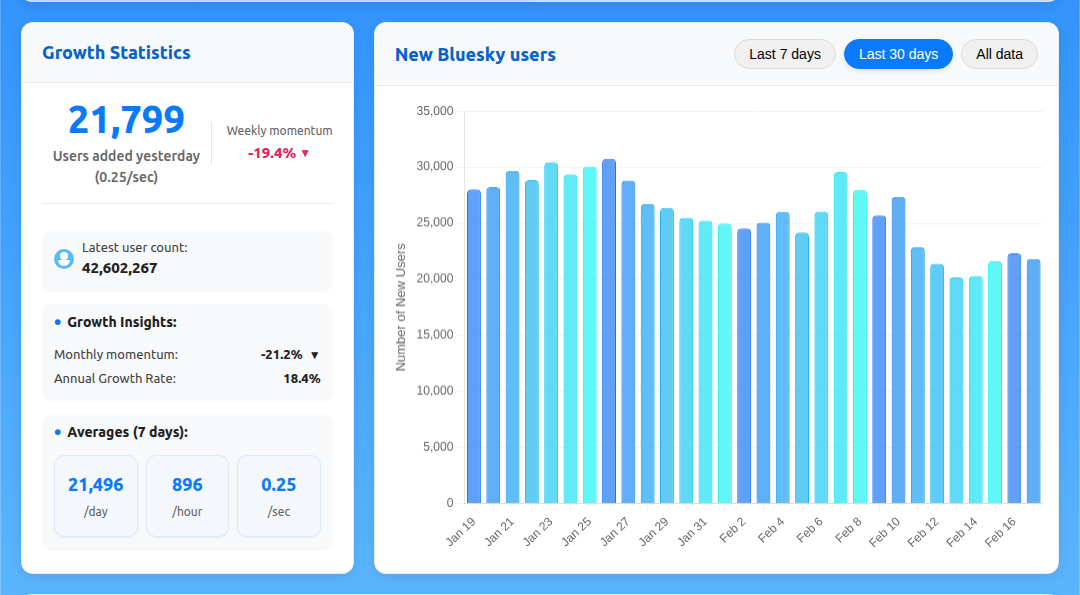The image size is (1080, 595).
Task: Switch the chart to All data
Action: point(998,54)
